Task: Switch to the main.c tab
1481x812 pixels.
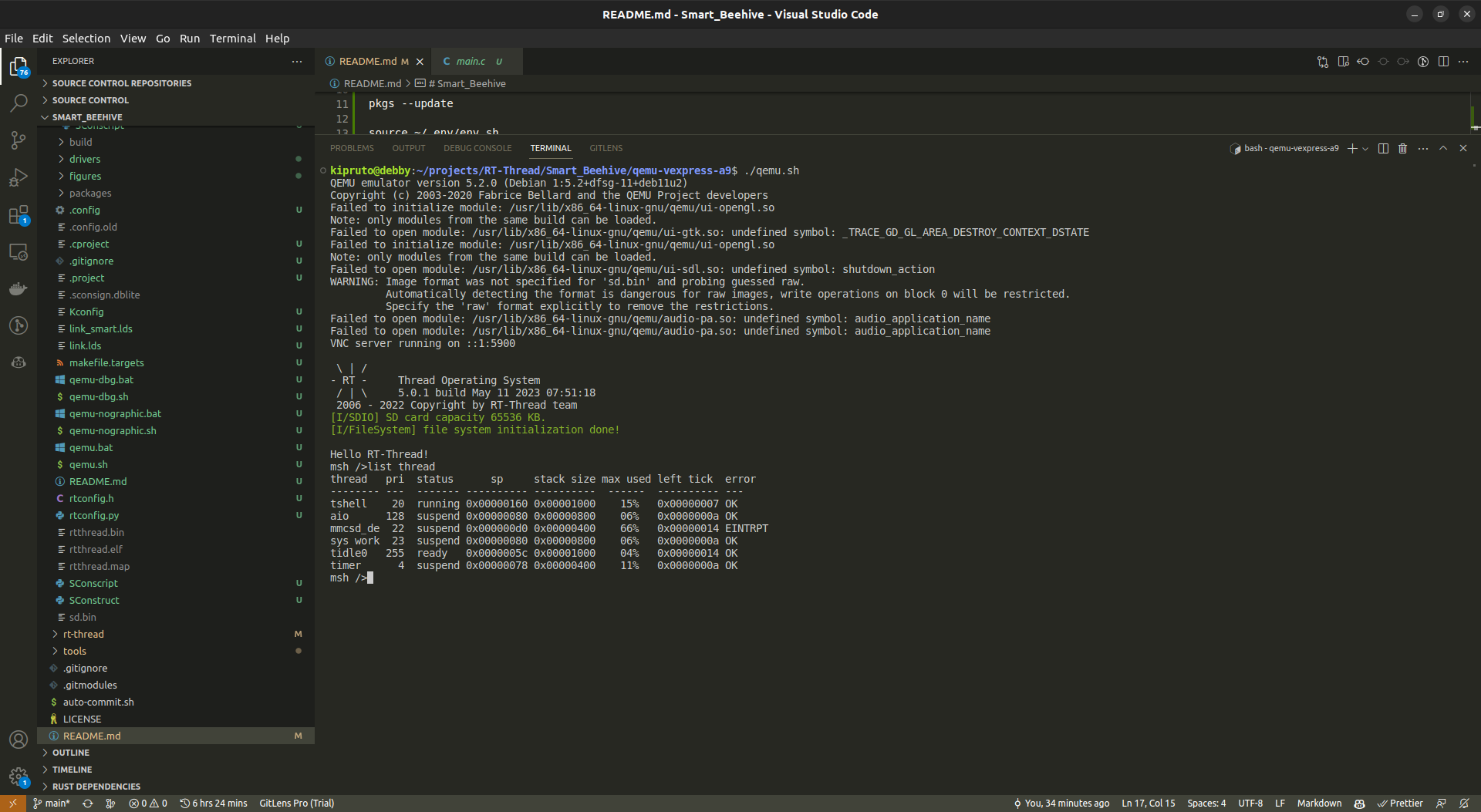Action: 469,61
